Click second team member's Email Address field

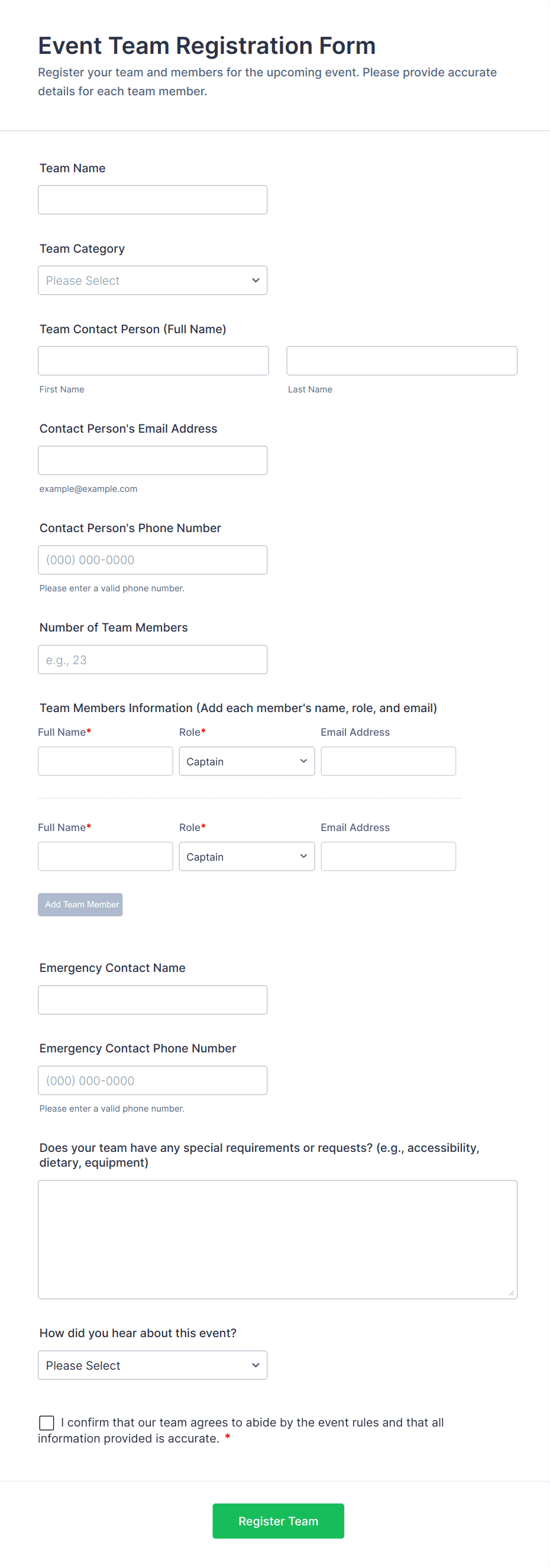388,857
